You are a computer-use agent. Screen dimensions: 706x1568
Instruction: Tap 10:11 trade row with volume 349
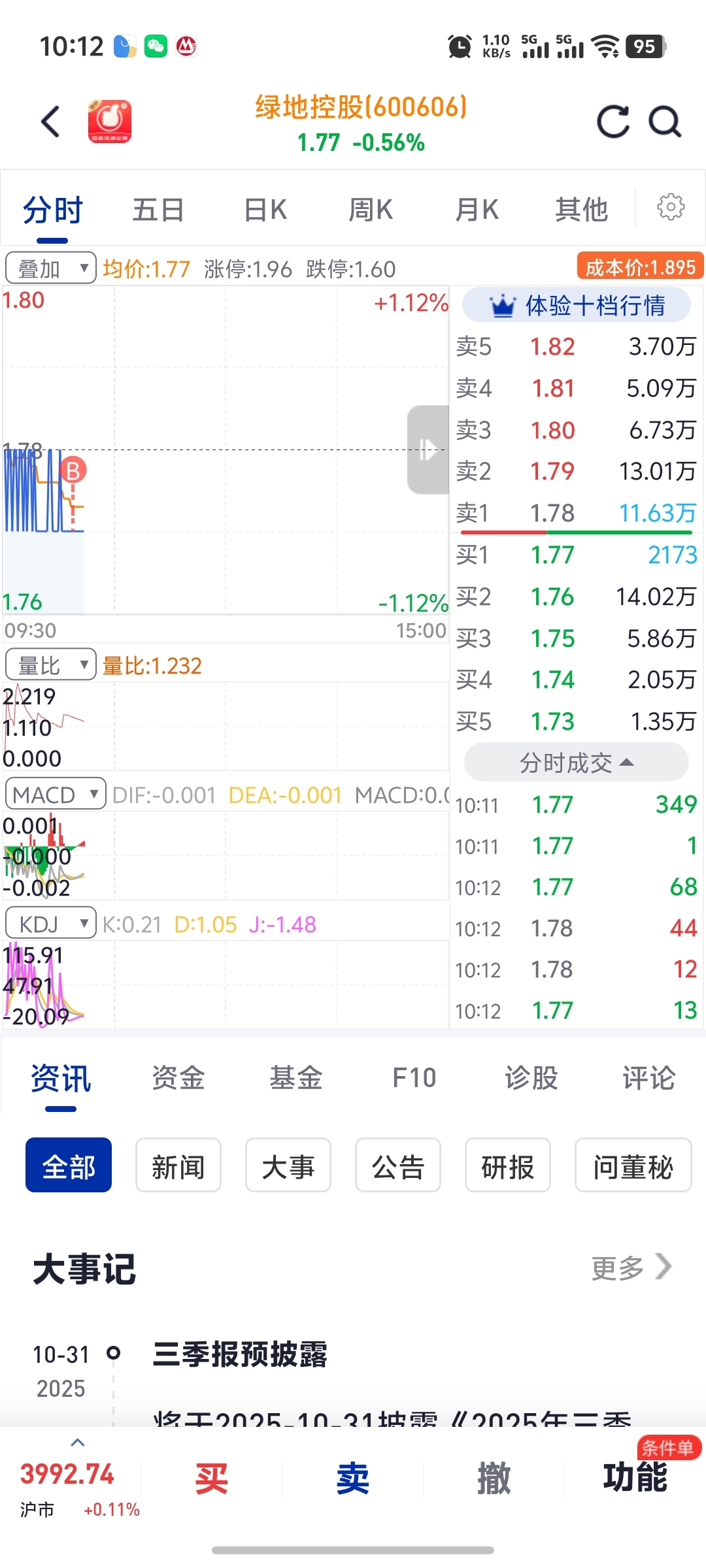pyautogui.click(x=577, y=805)
